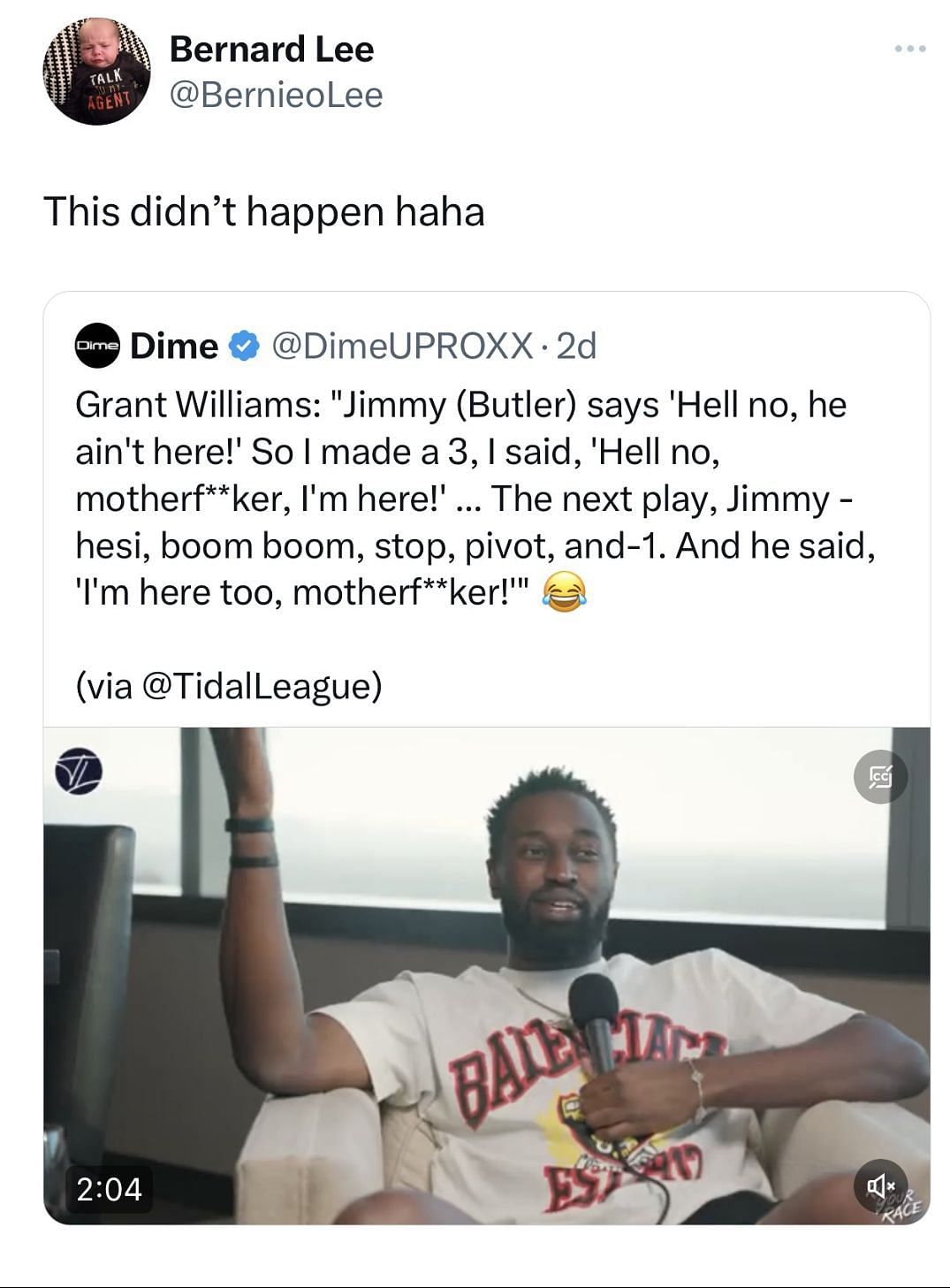Open the Dime account name link
The width and height of the screenshot is (950, 1288).
pos(174,346)
